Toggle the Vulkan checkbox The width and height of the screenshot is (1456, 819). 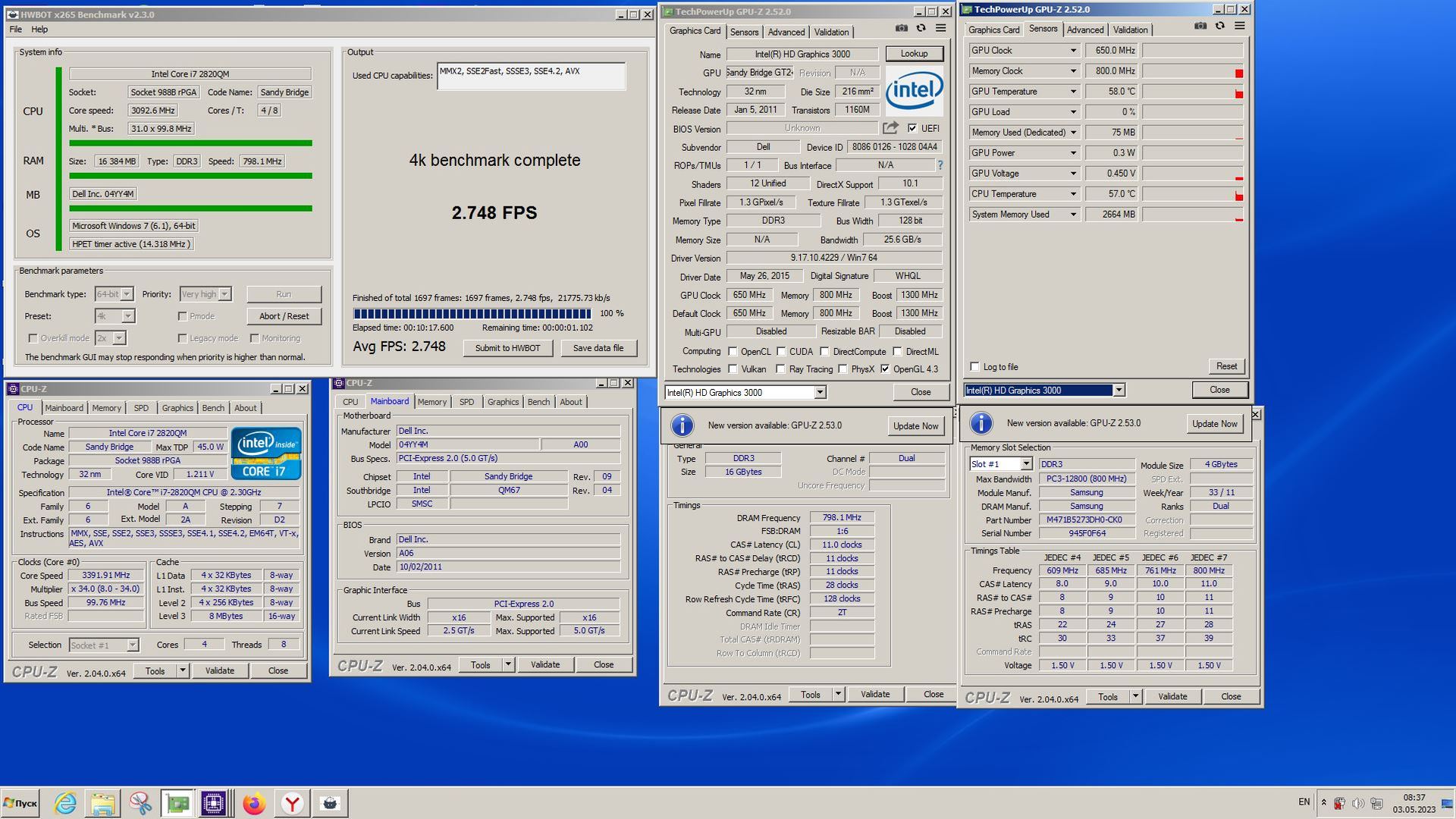733,369
